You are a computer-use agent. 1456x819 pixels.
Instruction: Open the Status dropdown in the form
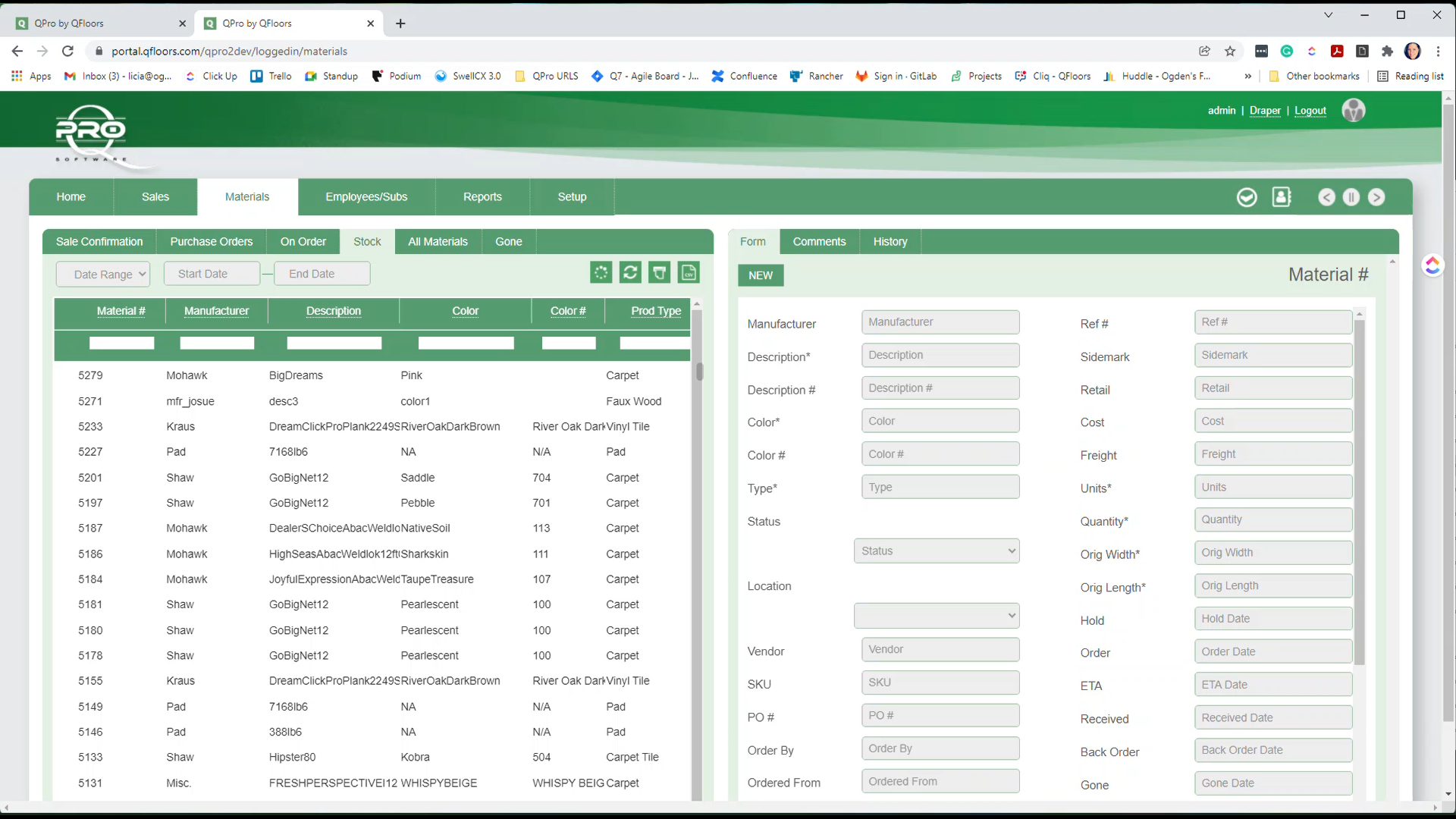937,551
